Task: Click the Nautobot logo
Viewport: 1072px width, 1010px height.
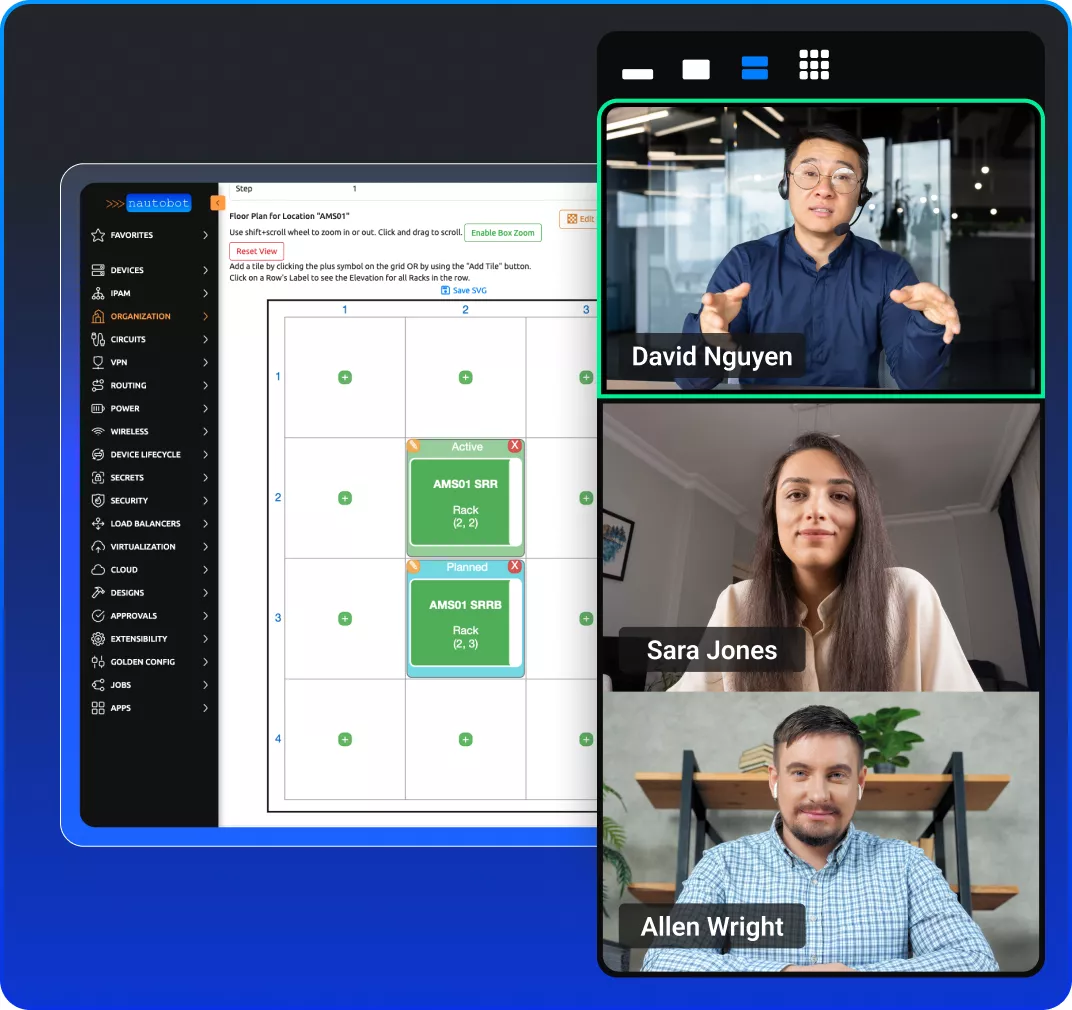Action: click(x=148, y=203)
